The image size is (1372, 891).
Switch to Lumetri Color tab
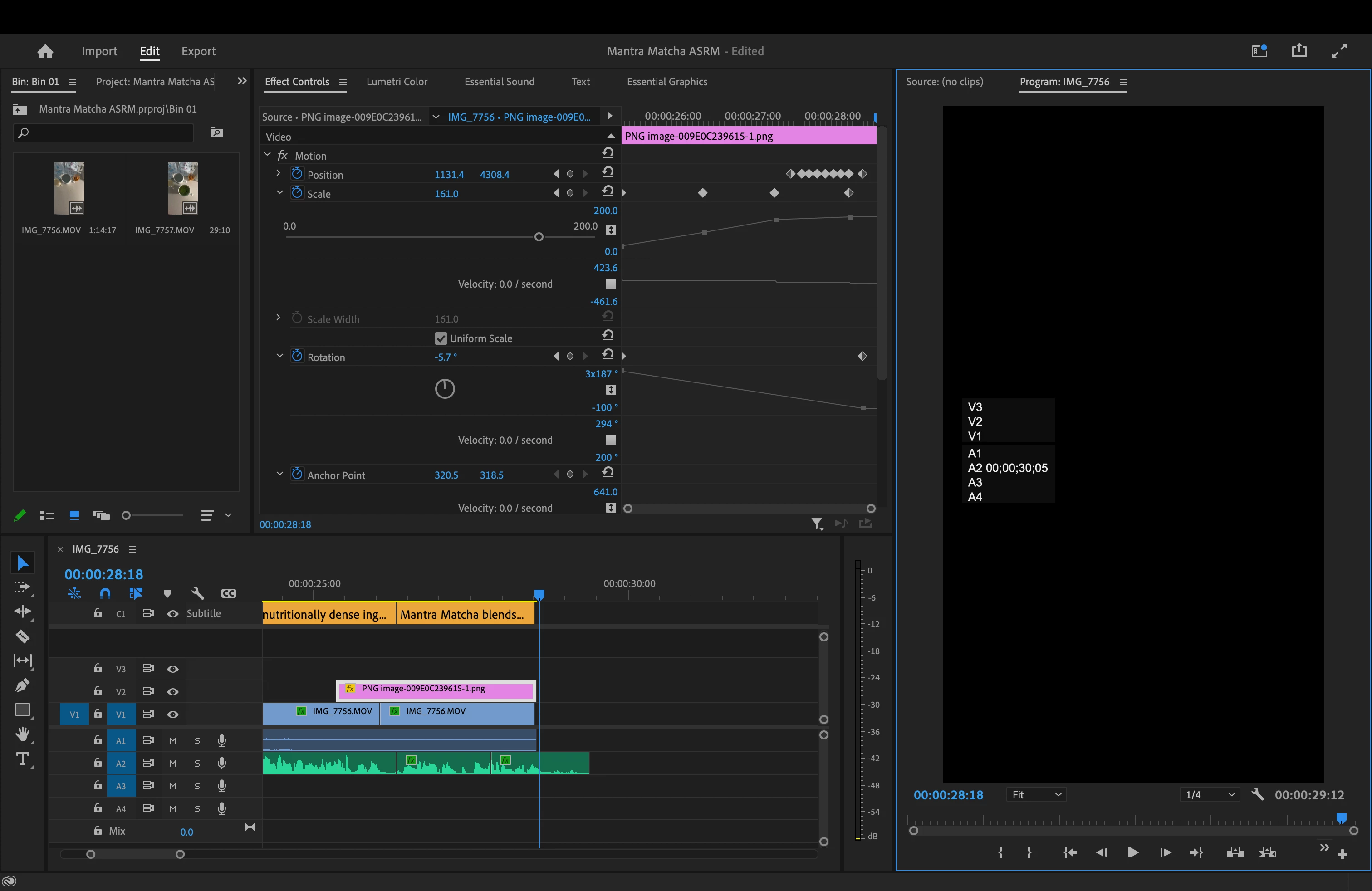tap(397, 82)
